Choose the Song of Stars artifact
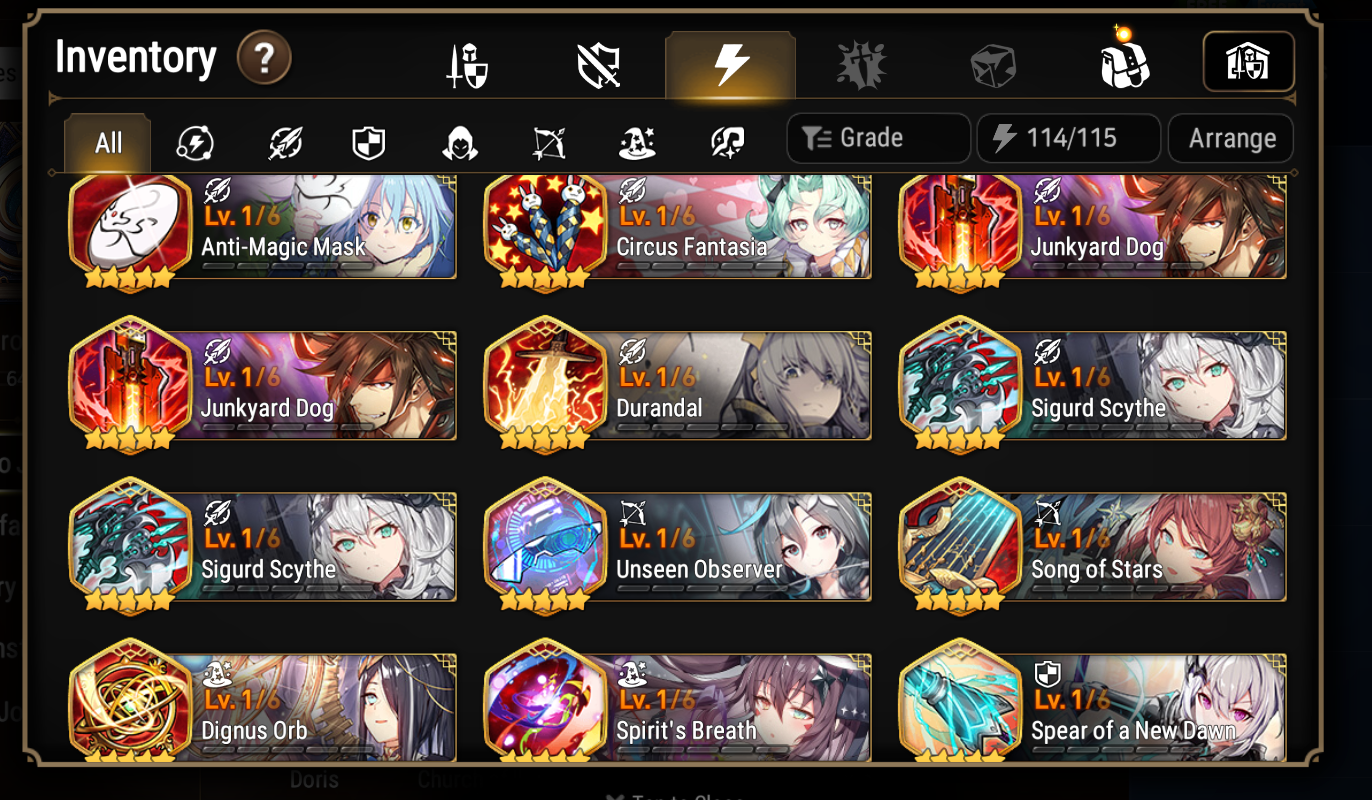 [x=1092, y=546]
